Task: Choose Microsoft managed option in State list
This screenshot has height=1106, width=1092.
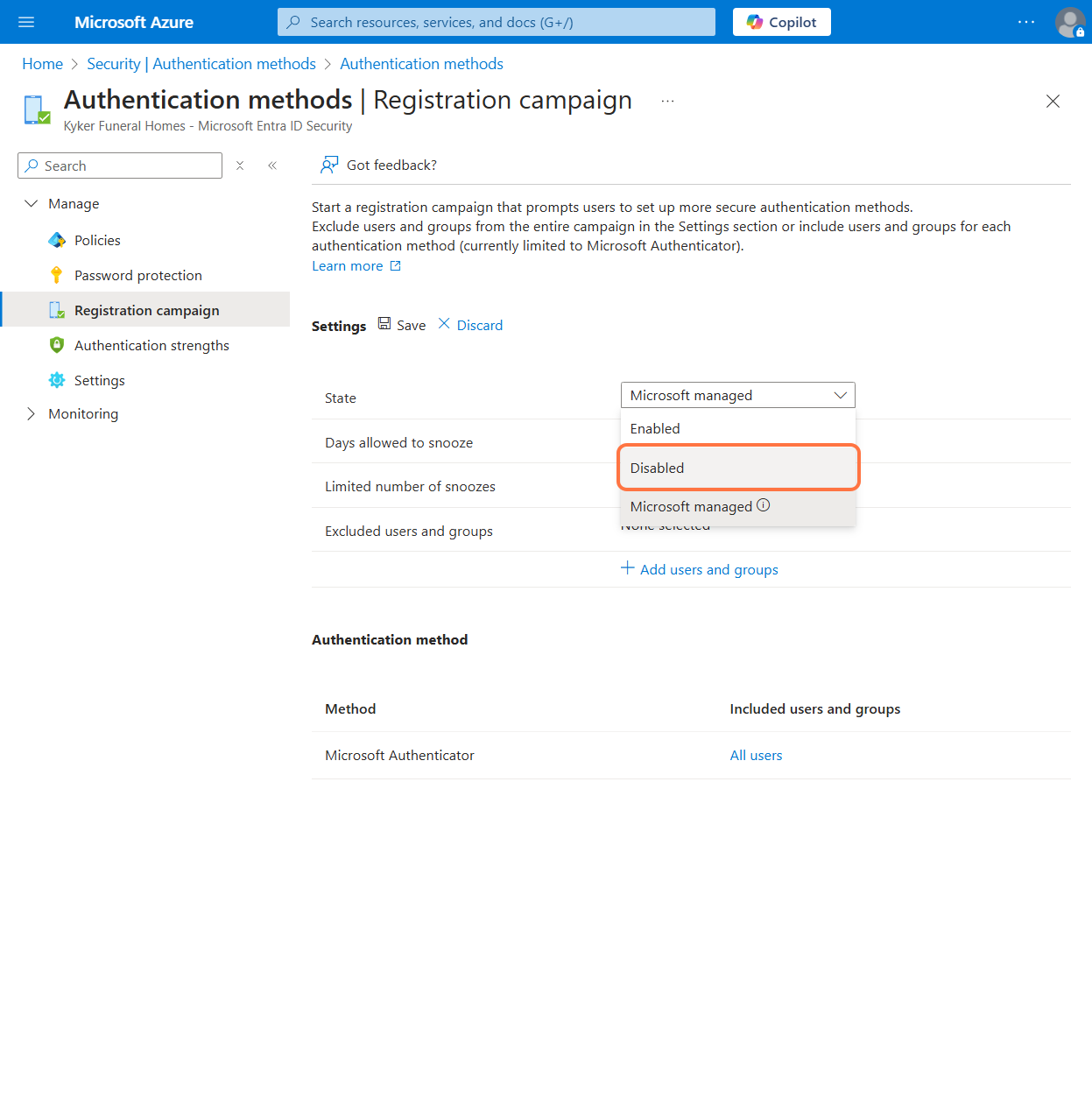Action: [x=737, y=506]
